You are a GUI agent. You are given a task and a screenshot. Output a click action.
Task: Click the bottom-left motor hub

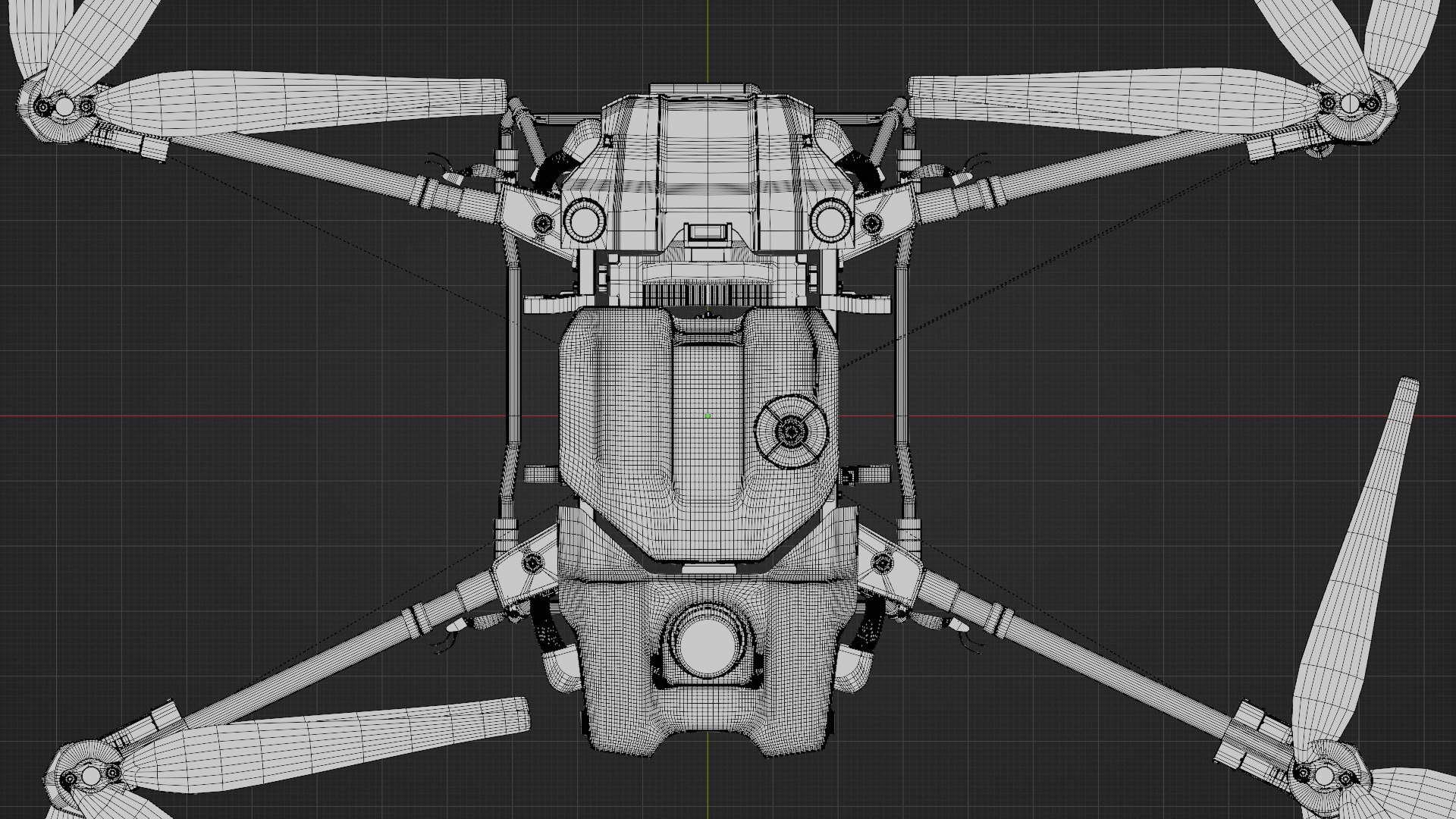click(x=89, y=776)
